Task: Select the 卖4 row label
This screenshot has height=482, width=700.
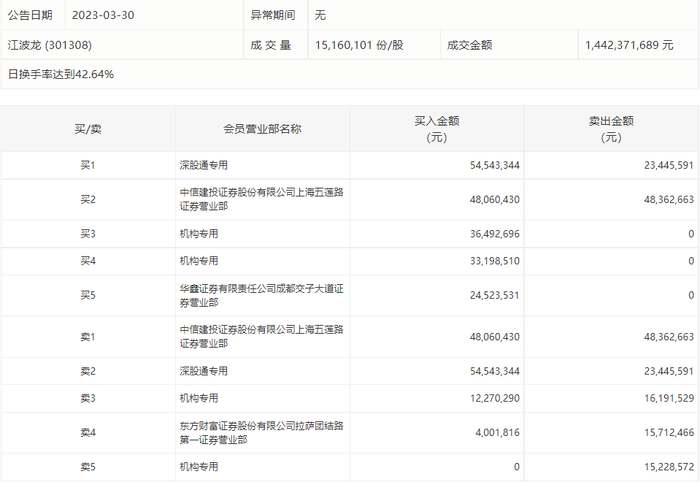Action: pos(88,432)
